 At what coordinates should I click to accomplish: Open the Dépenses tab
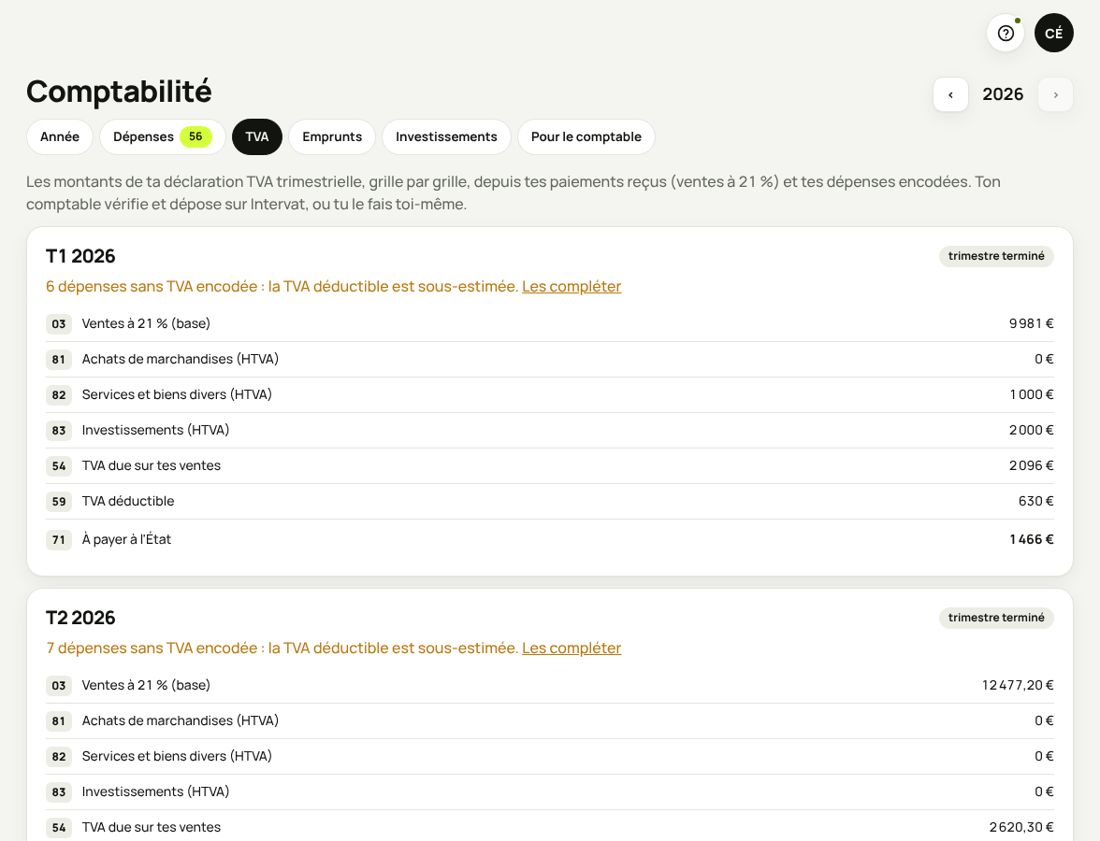(162, 137)
